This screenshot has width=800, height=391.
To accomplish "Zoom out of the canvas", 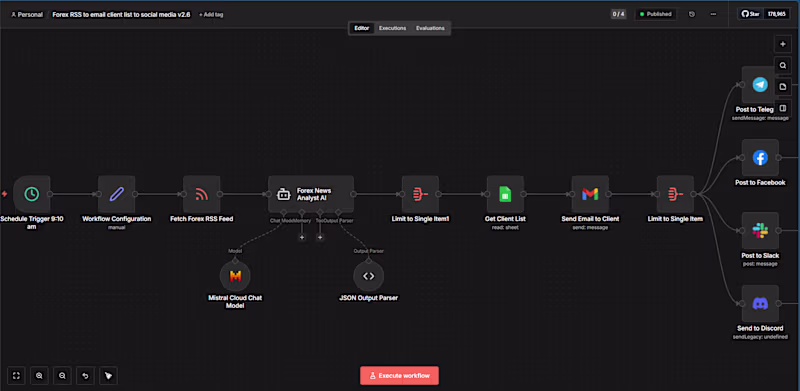I will pos(62,376).
